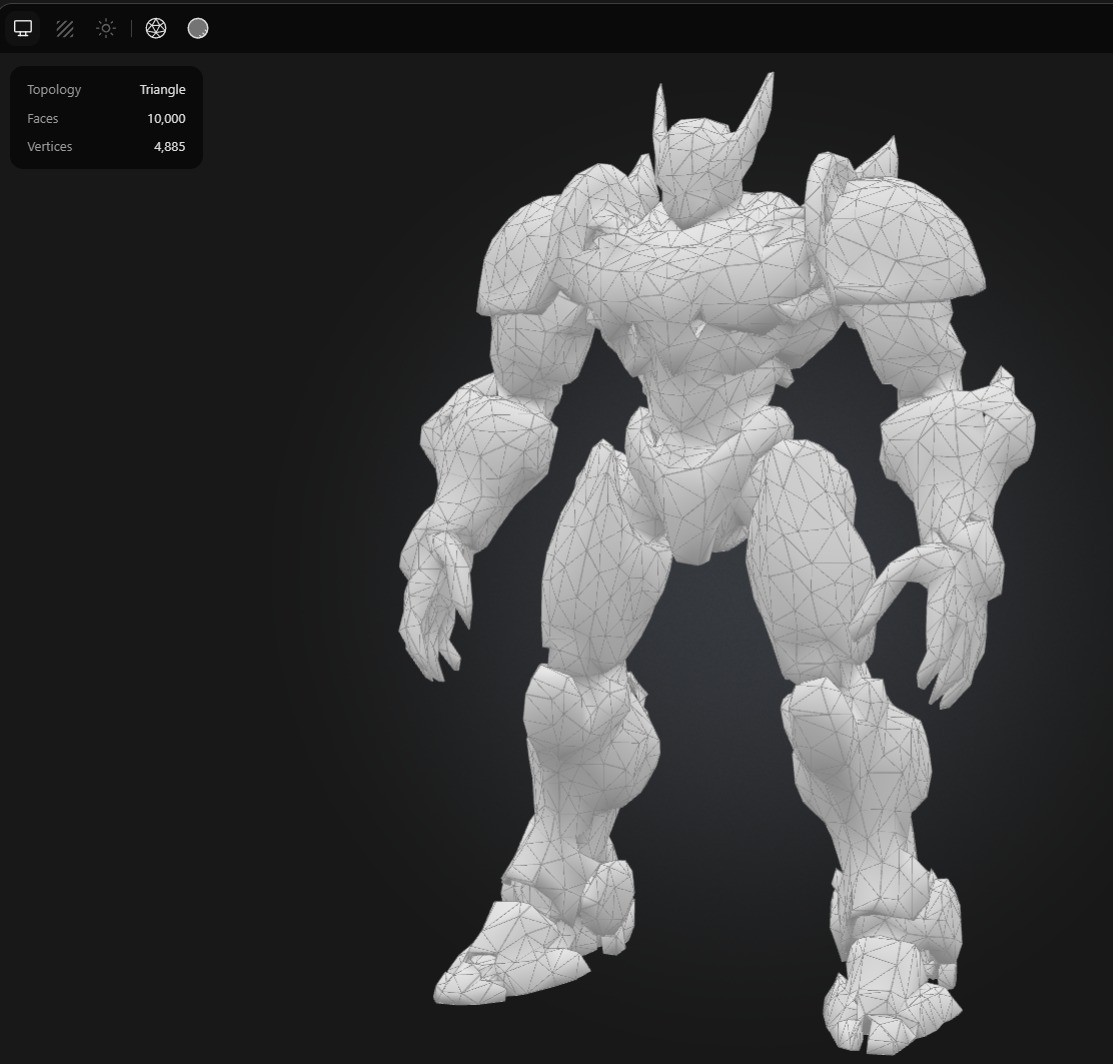Click the Topology label
This screenshot has width=1113, height=1064.
tap(54, 89)
